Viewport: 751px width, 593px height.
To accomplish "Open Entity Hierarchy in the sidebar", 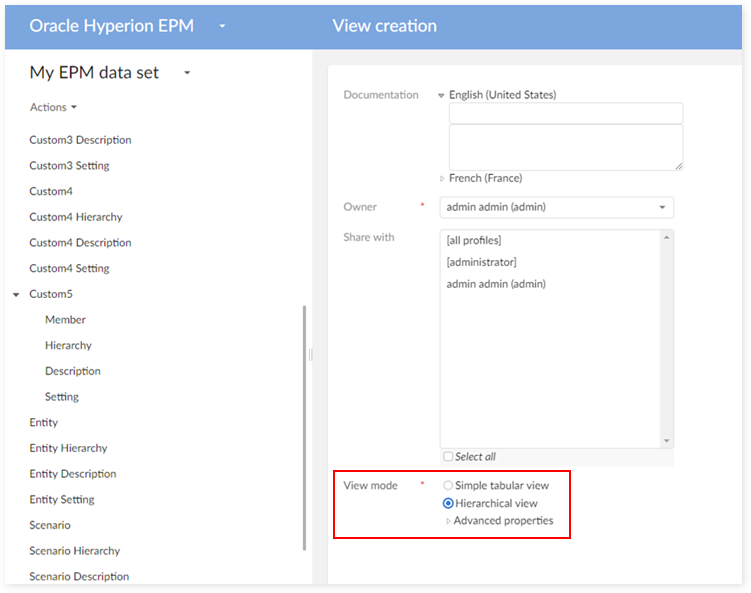I will tap(68, 448).
